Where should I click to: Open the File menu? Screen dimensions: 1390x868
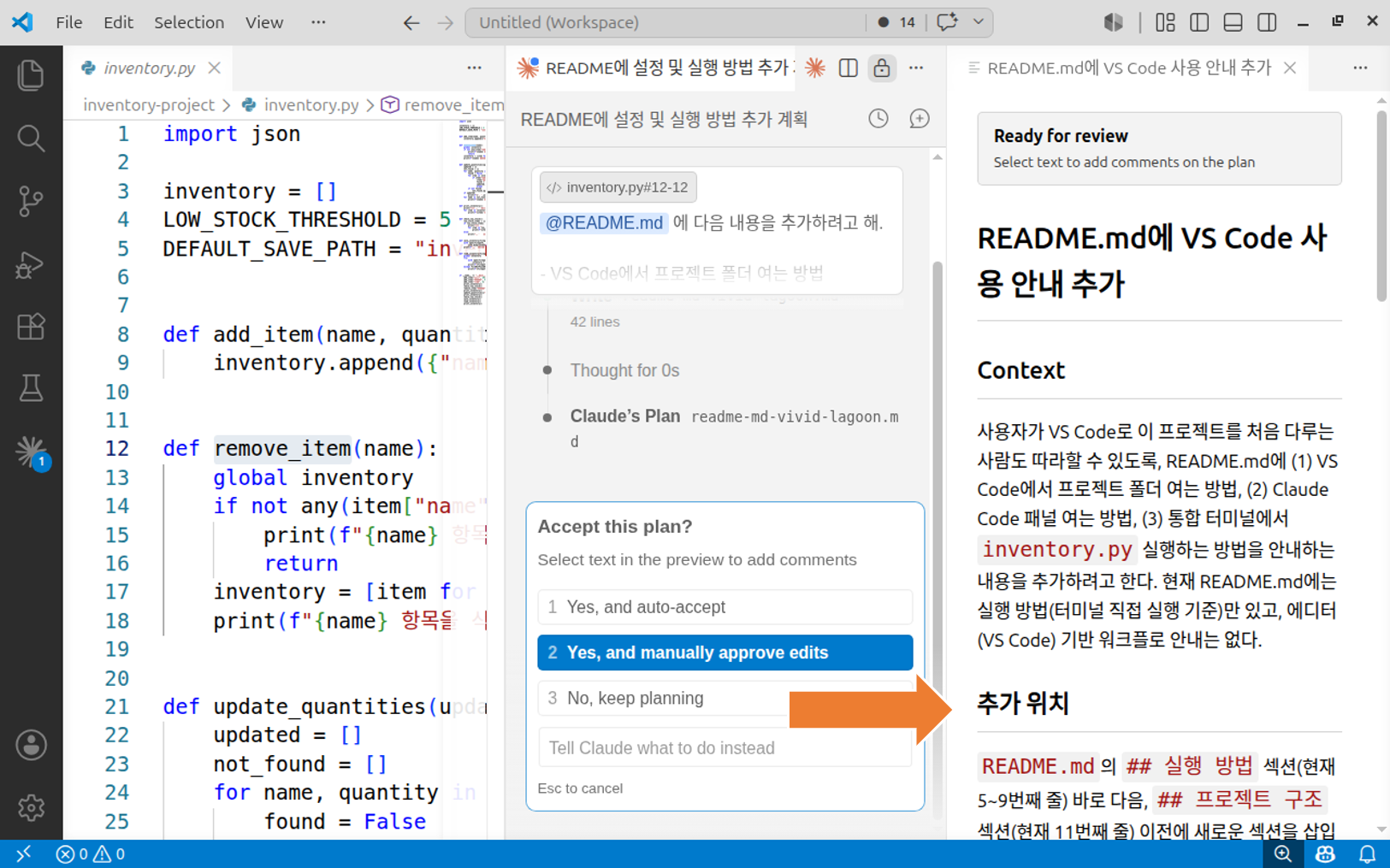pos(68,22)
